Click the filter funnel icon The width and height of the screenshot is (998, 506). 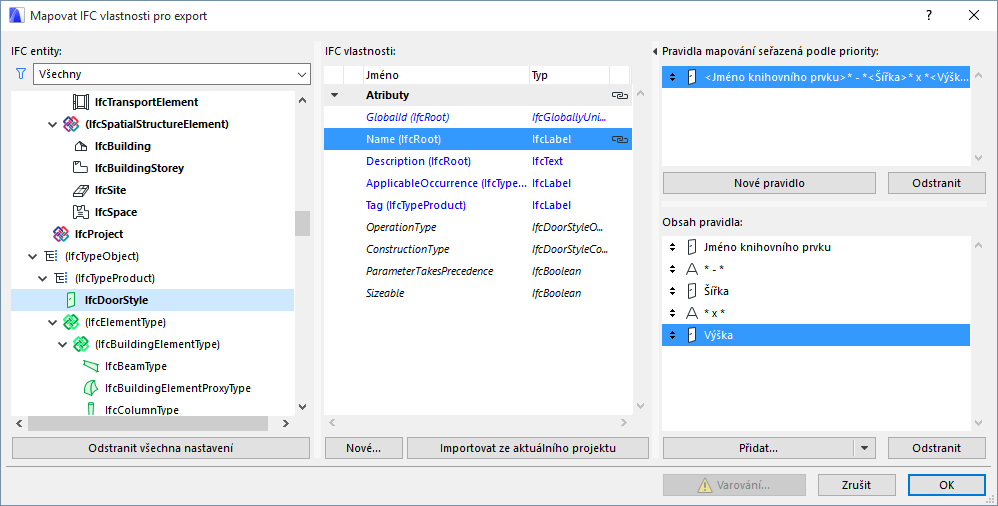pos(20,74)
